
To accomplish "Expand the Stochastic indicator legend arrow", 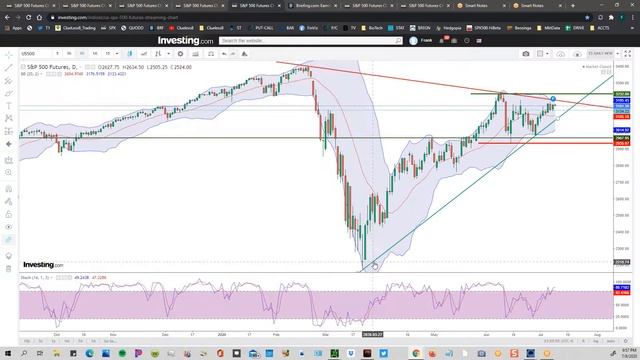I will pos(52,278).
